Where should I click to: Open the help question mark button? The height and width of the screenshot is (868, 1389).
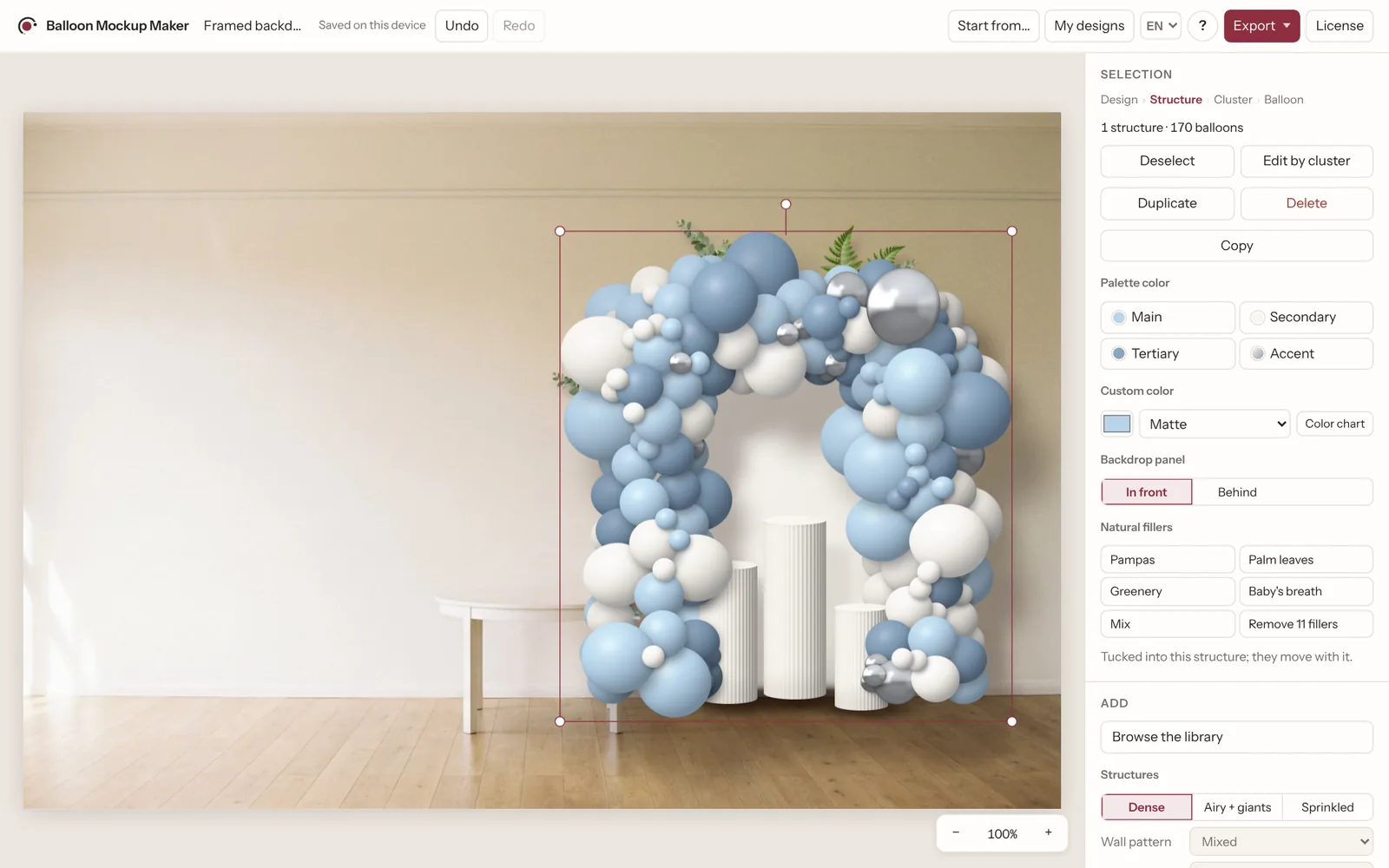[x=1202, y=26]
